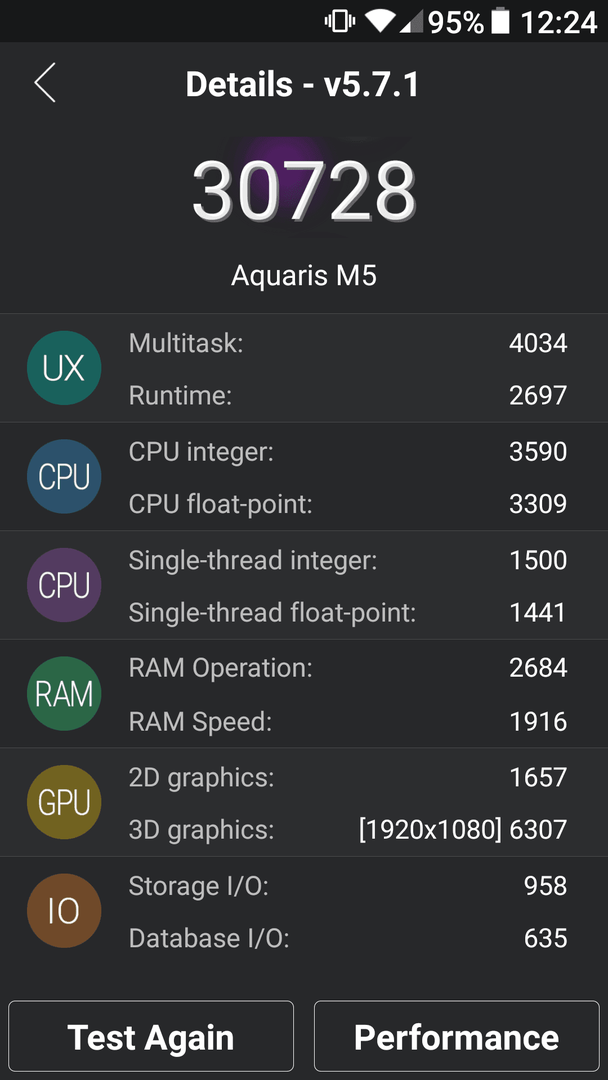
Task: Select the Storage I/O score row
Action: 348,886
